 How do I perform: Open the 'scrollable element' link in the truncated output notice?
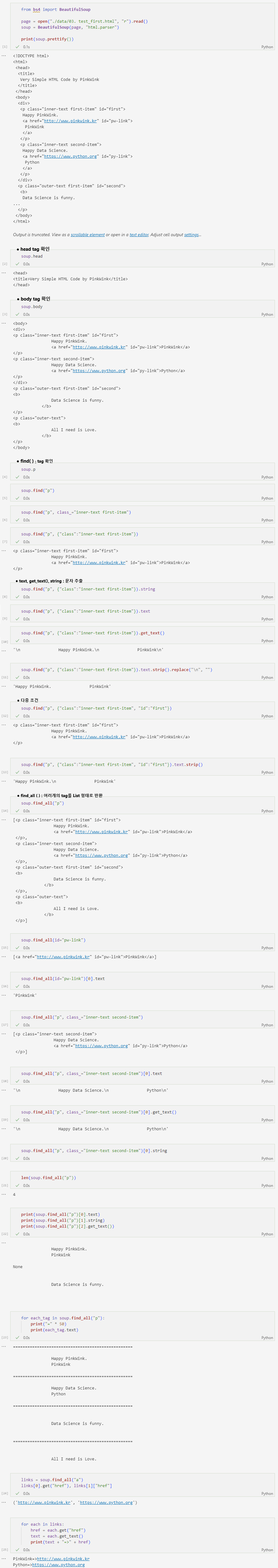point(88,235)
